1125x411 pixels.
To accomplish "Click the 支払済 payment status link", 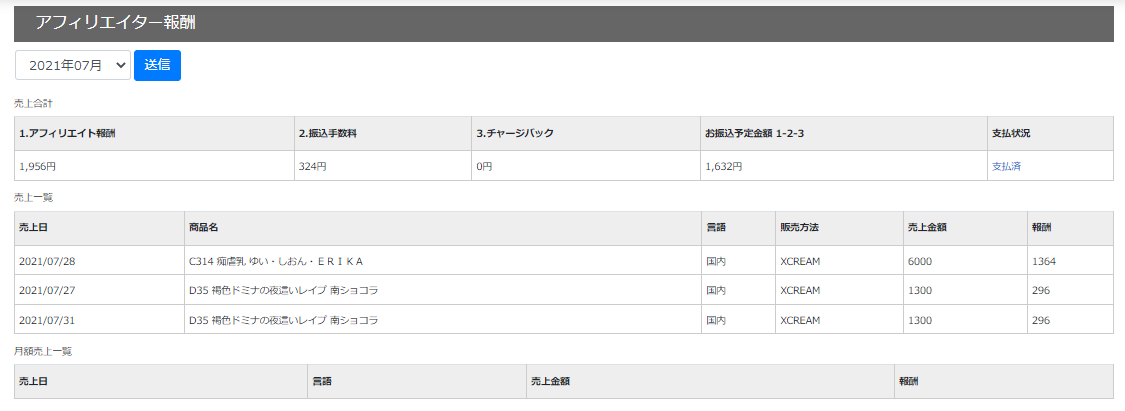I will 1006,166.
